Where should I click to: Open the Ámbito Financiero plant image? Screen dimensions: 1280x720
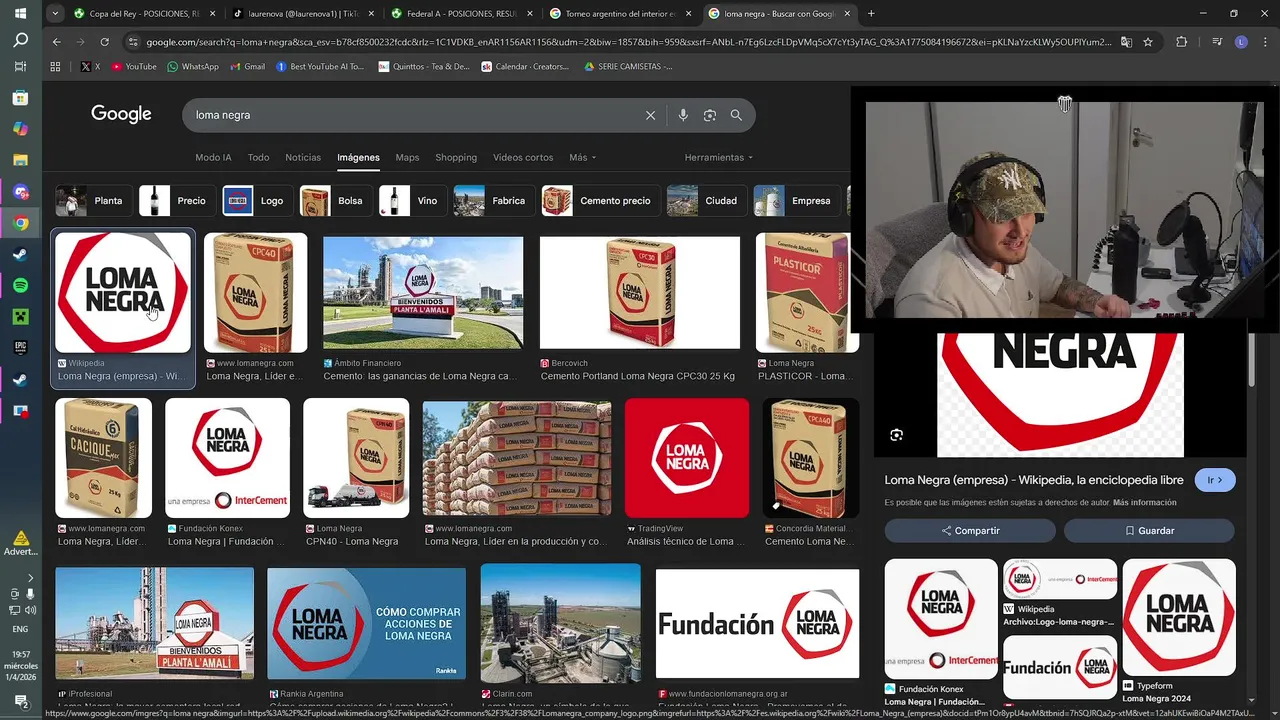(423, 293)
